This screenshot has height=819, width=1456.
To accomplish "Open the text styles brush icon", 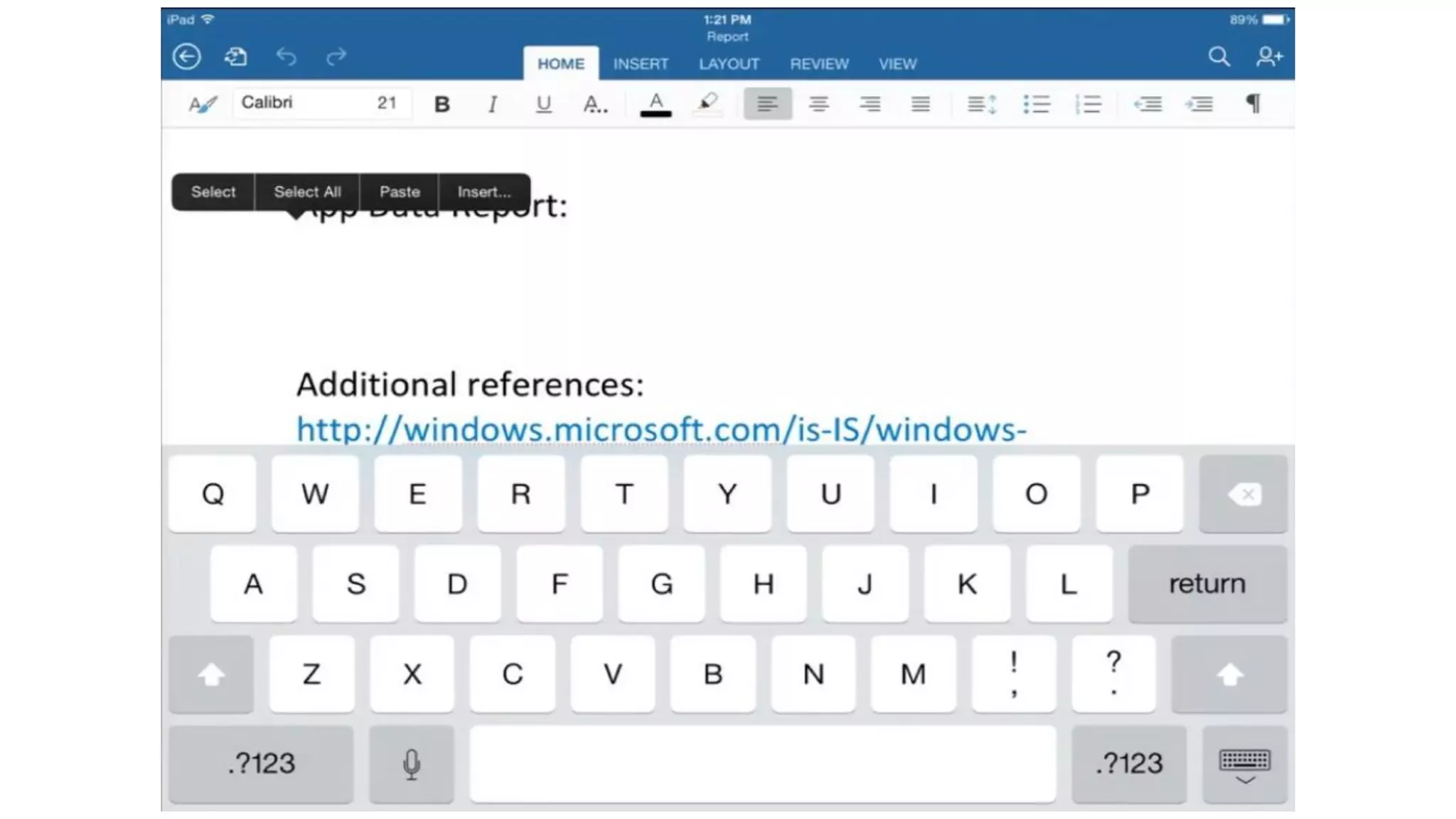I will 203,104.
